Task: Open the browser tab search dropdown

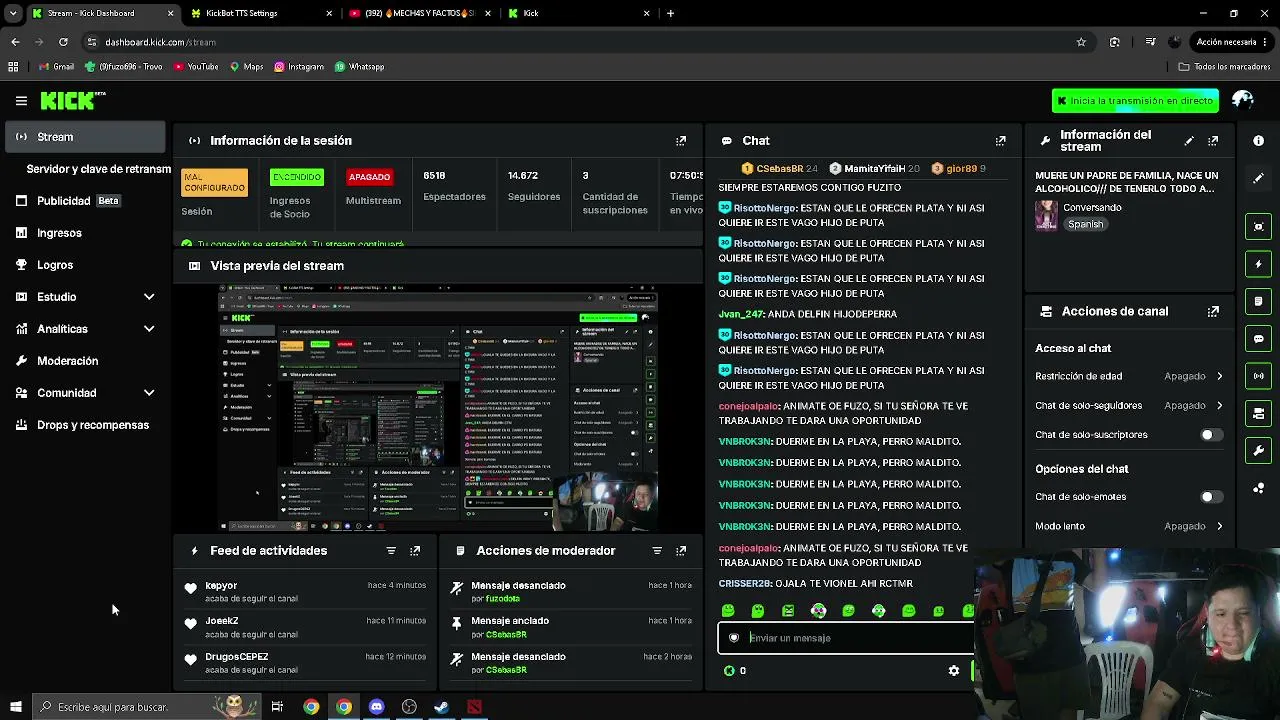Action: click(x=13, y=13)
